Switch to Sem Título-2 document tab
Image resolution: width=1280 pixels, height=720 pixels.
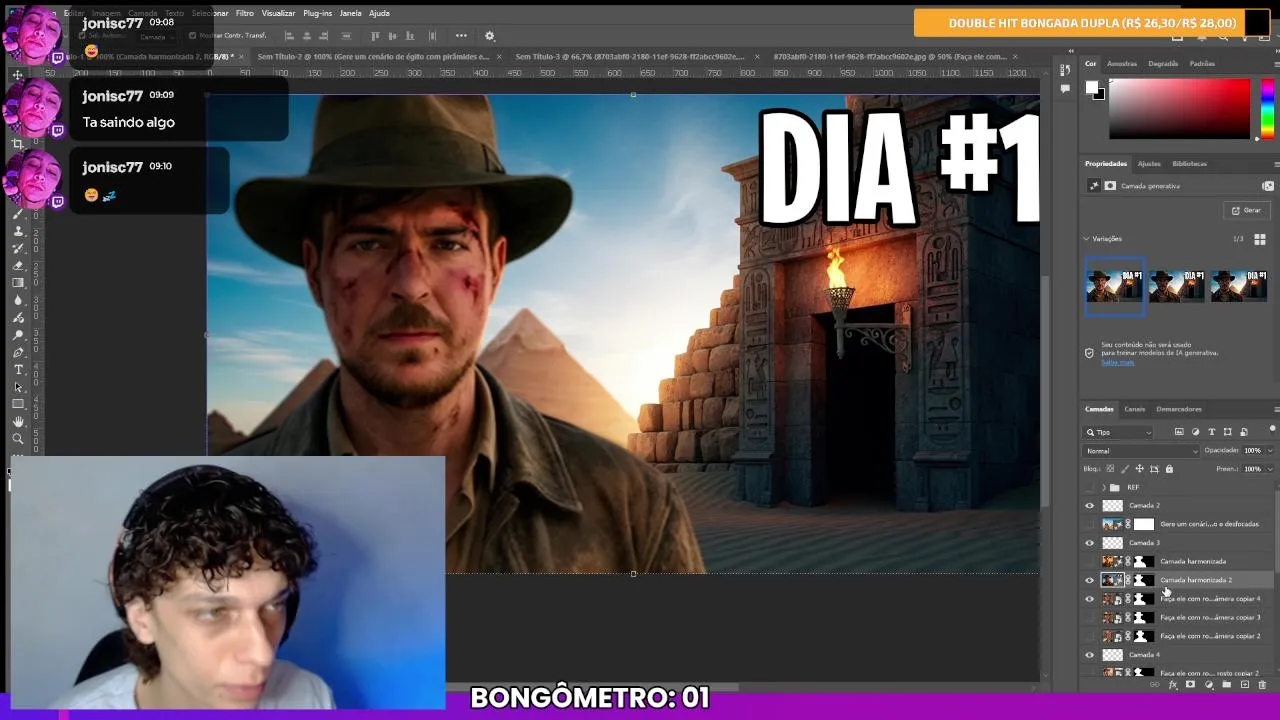click(373, 57)
